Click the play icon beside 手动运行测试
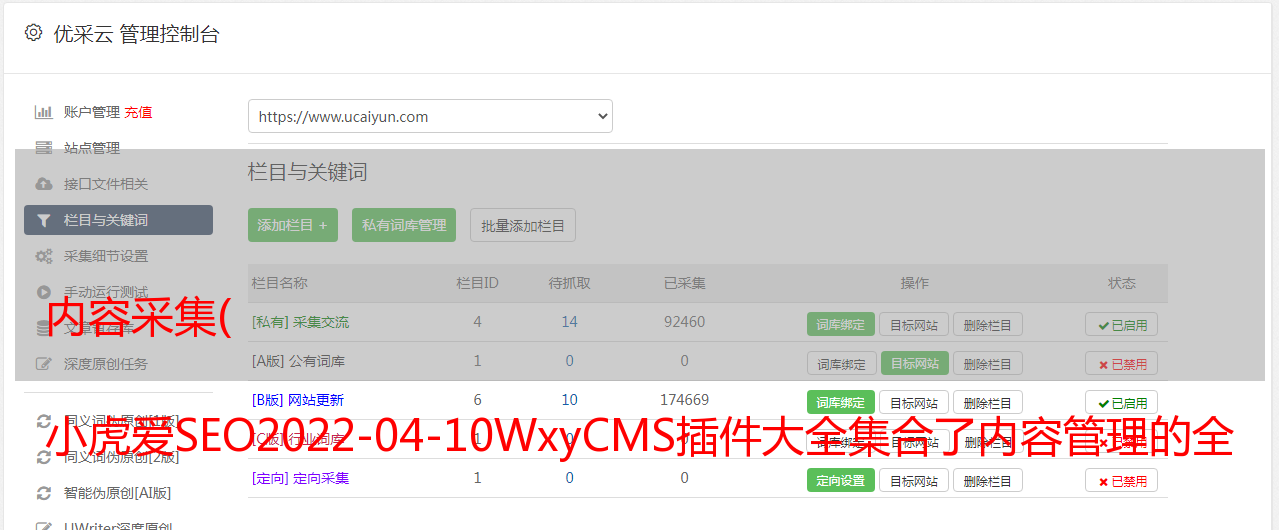This screenshot has height=530, width=1279. point(44,292)
